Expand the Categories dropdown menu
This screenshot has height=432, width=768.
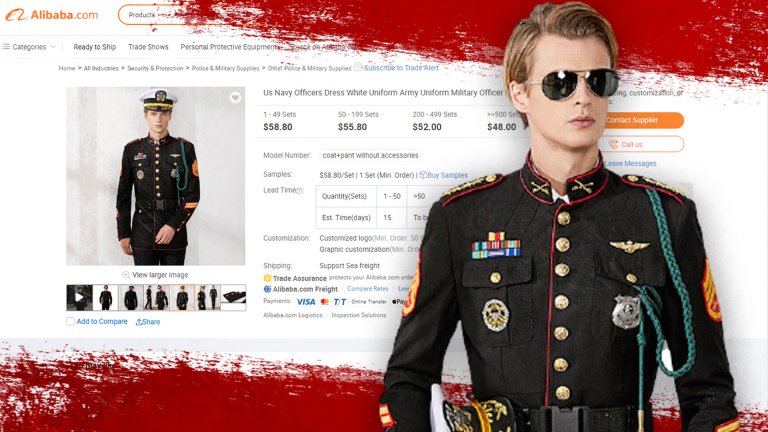coord(28,47)
